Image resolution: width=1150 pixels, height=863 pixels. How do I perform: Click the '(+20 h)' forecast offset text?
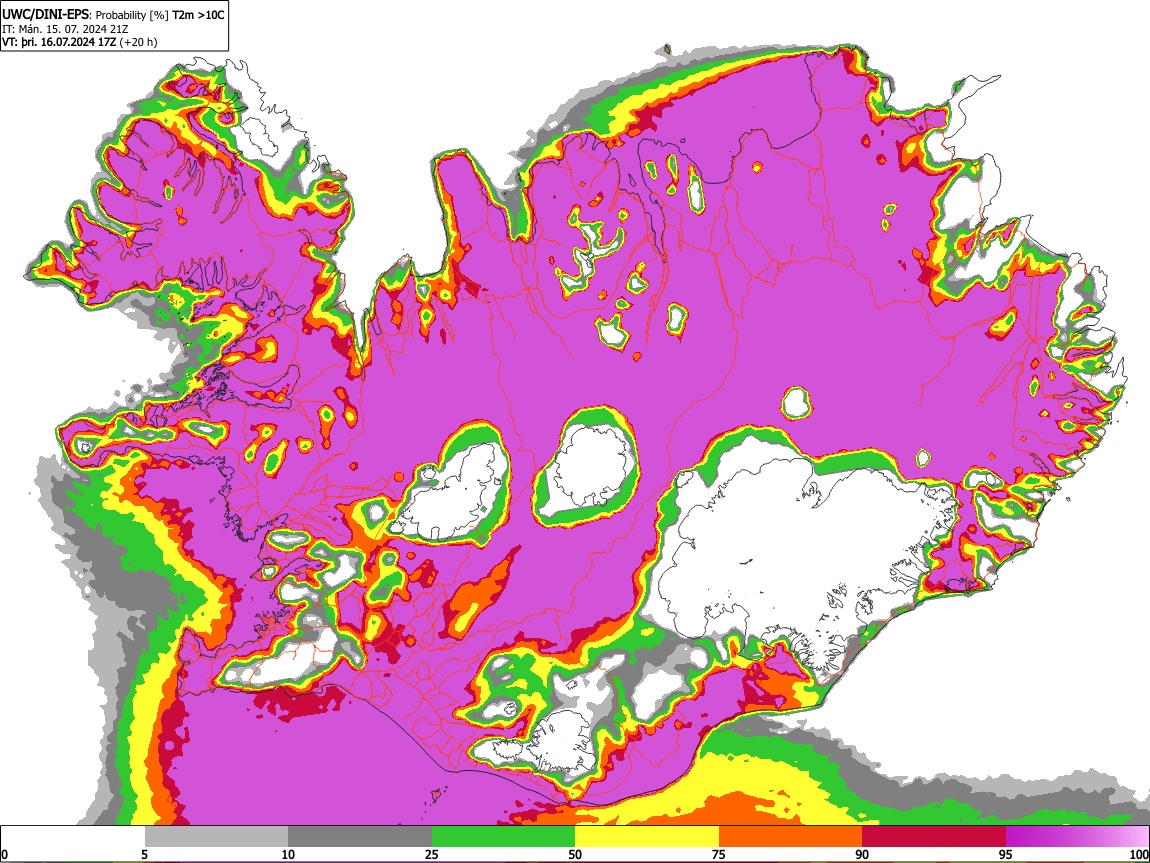click(x=138, y=42)
